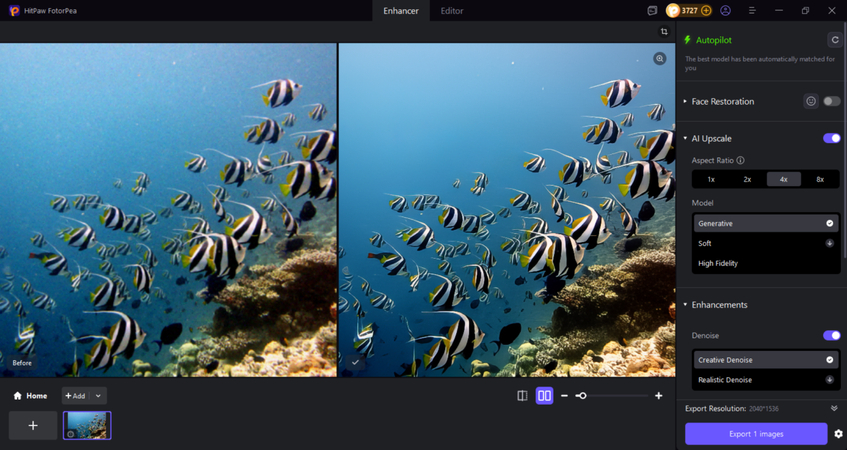847x450 pixels.
Task: Click the face restoration smiley icon
Action: (x=810, y=101)
